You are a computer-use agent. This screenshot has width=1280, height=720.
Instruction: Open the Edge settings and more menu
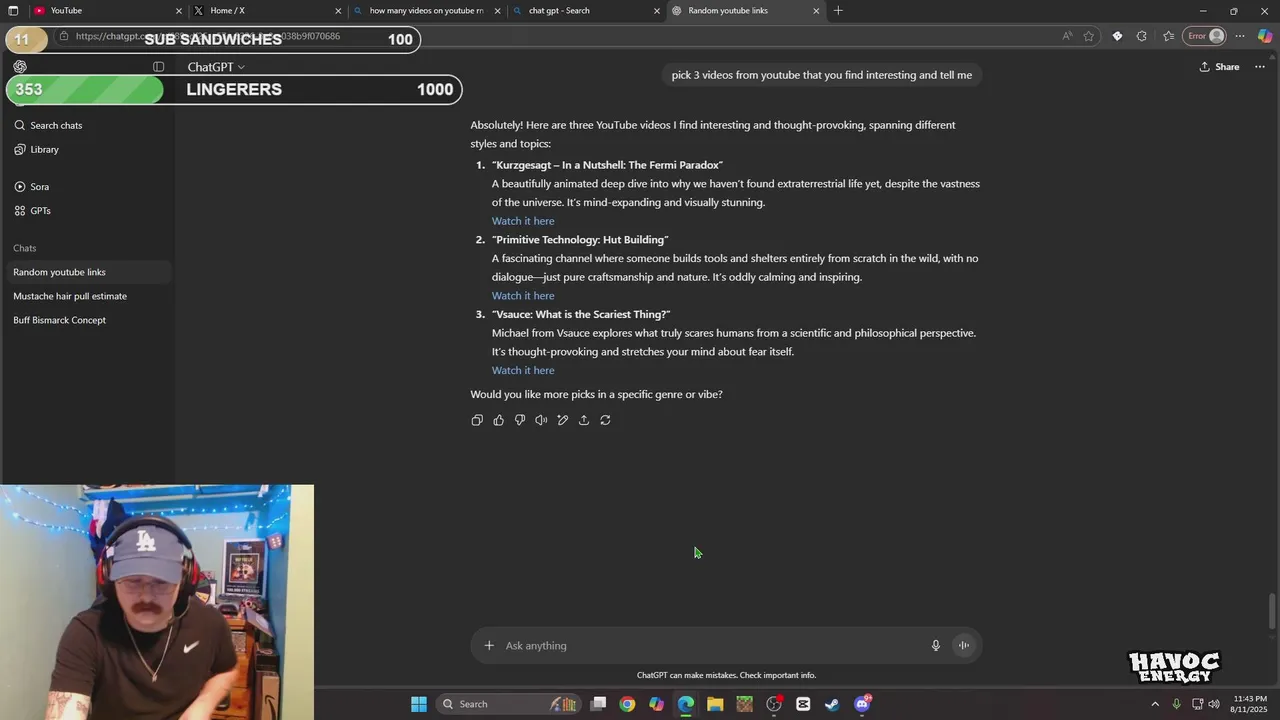pos(1240,36)
